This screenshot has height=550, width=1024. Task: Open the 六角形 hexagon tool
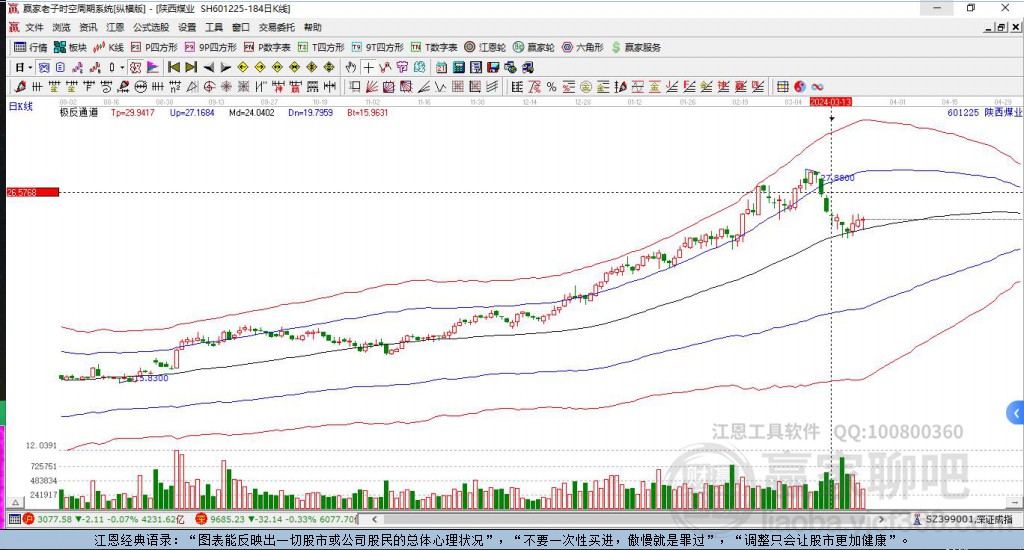click(x=583, y=47)
